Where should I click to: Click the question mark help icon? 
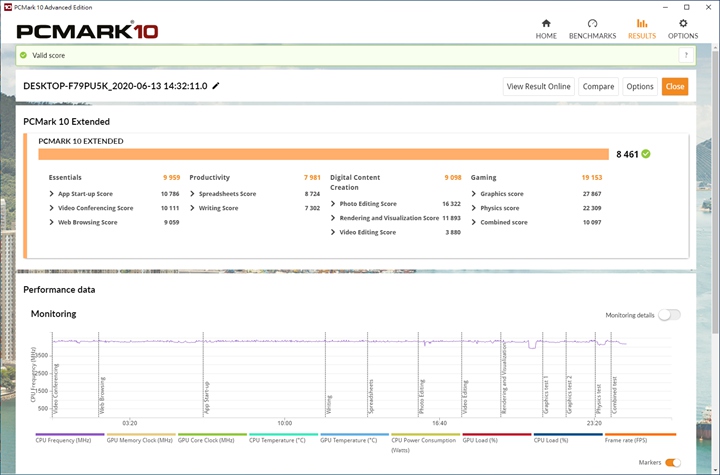click(x=686, y=56)
